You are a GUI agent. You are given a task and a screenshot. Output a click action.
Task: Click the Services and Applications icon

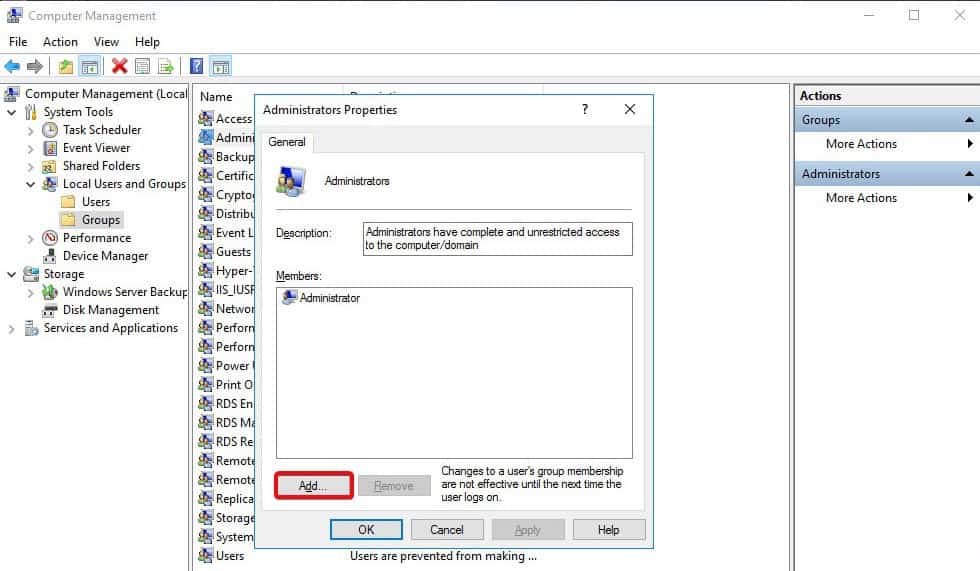[x=31, y=328]
